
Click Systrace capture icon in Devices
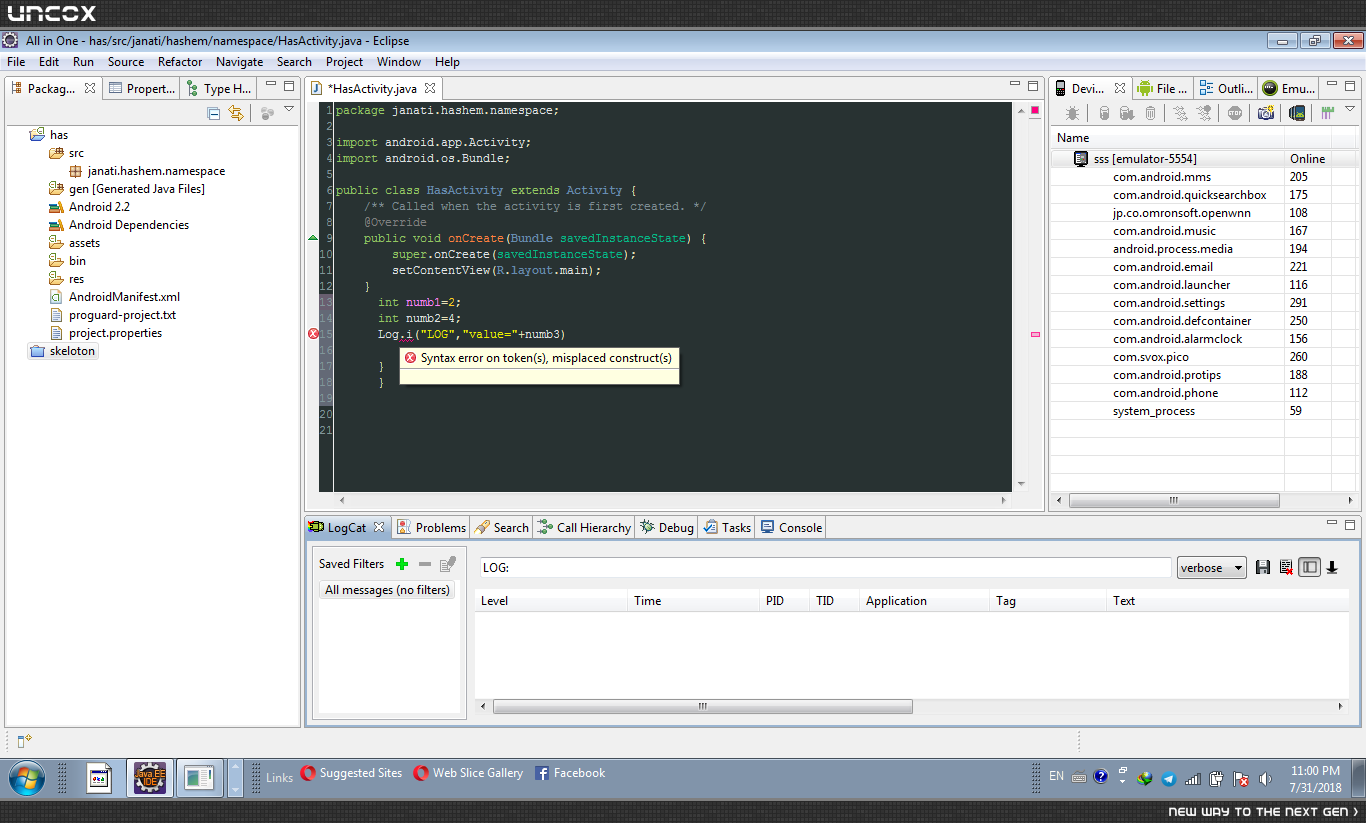click(x=1328, y=113)
